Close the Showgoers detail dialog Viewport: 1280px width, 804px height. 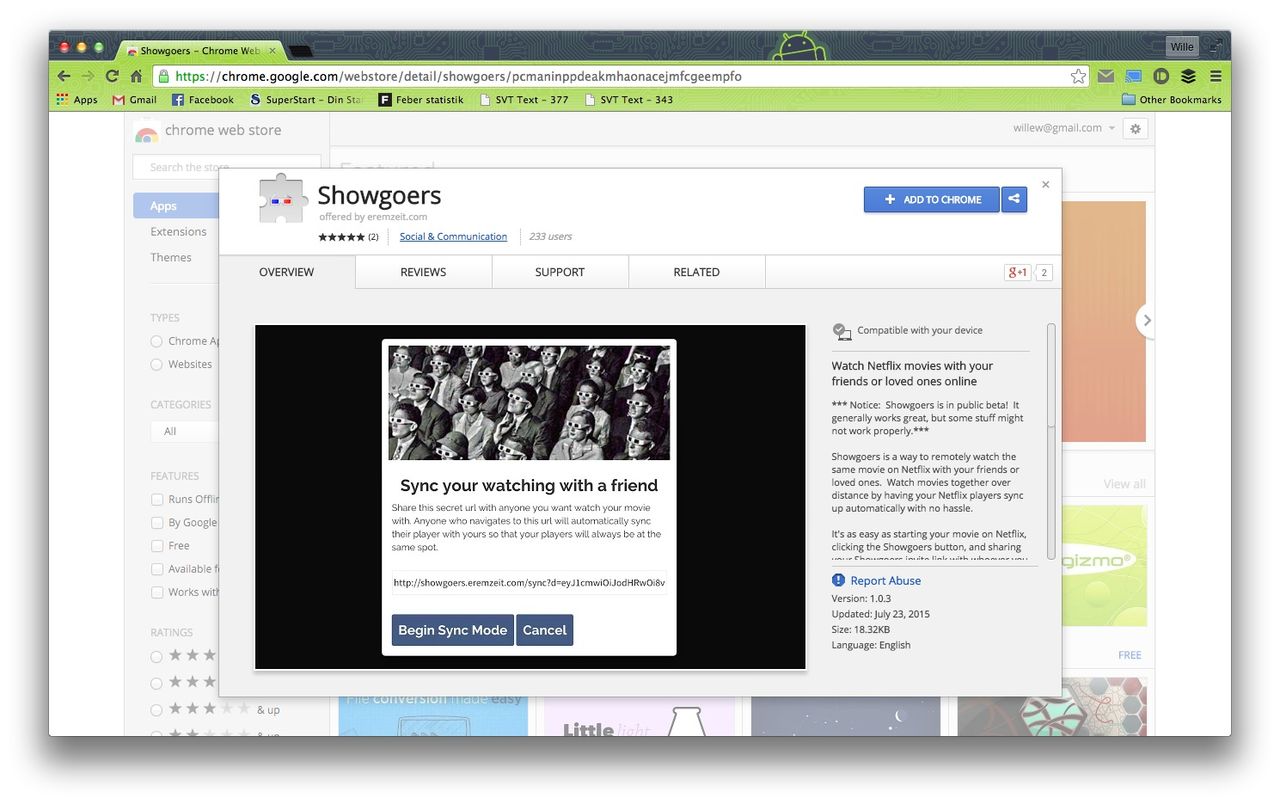pyautogui.click(x=1045, y=185)
